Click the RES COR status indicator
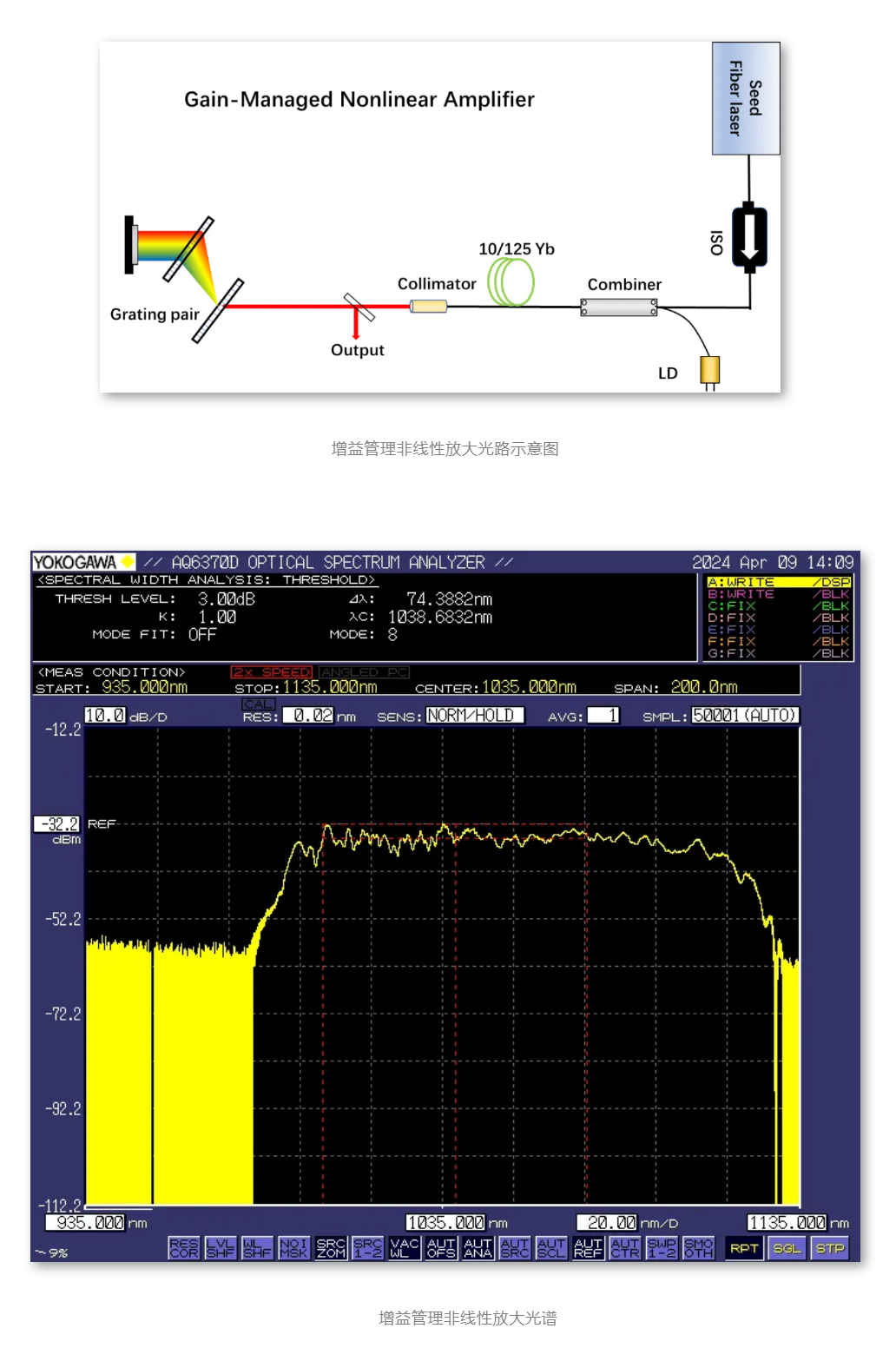The height and width of the screenshot is (1348, 896). [183, 1248]
